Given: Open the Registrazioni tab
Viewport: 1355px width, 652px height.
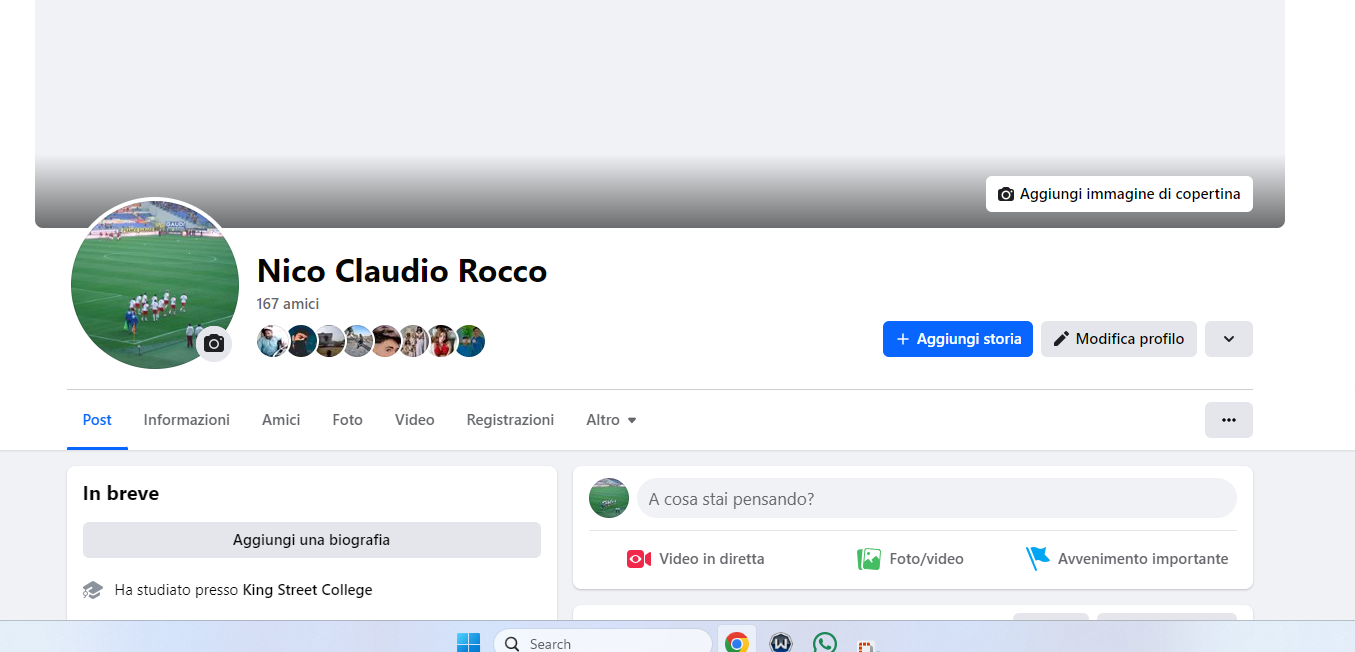Looking at the screenshot, I should (510, 420).
